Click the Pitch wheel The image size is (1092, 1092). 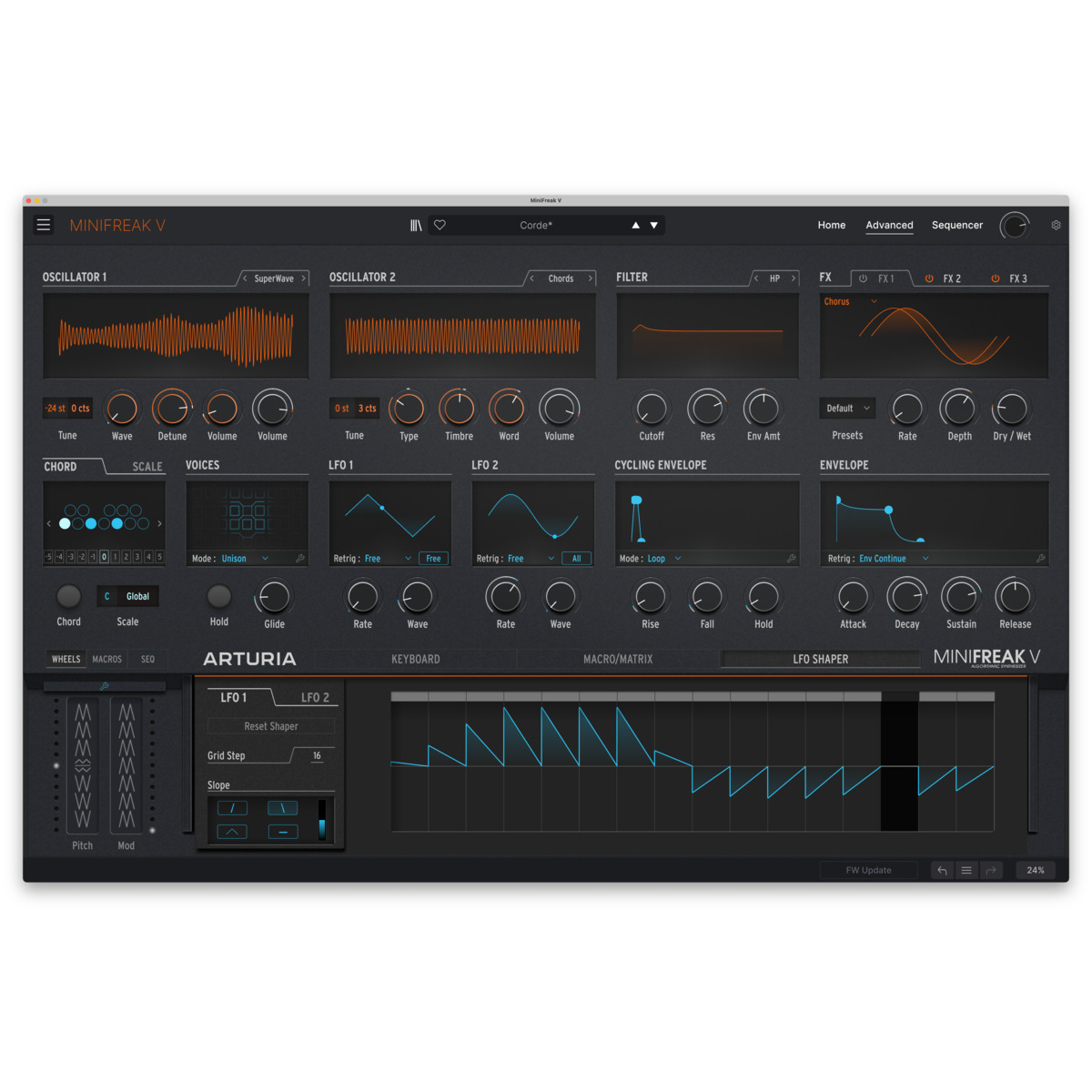point(83,765)
